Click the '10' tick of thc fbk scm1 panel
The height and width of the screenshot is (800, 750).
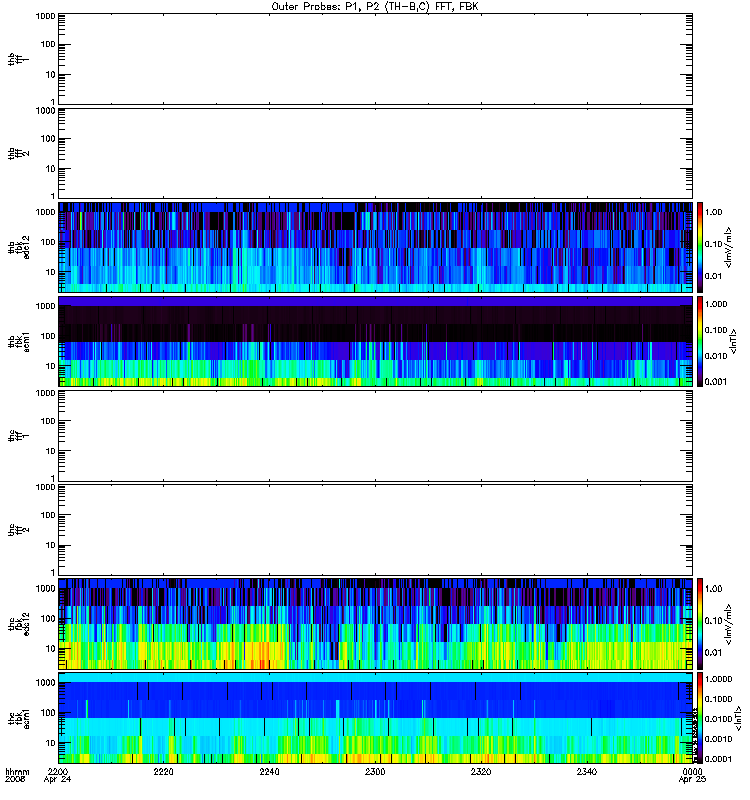pos(51,743)
